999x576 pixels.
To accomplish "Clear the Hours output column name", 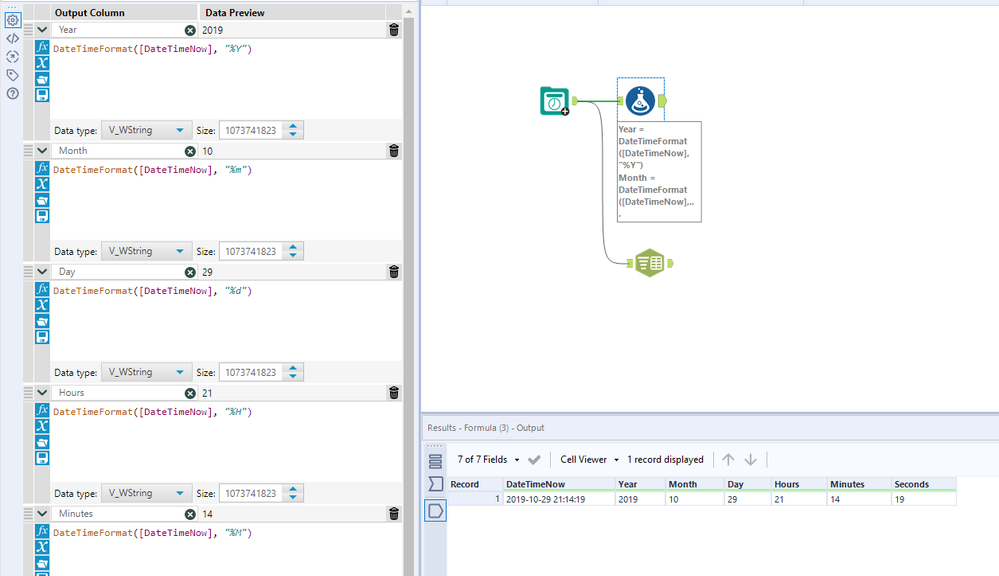I will tap(190, 393).
